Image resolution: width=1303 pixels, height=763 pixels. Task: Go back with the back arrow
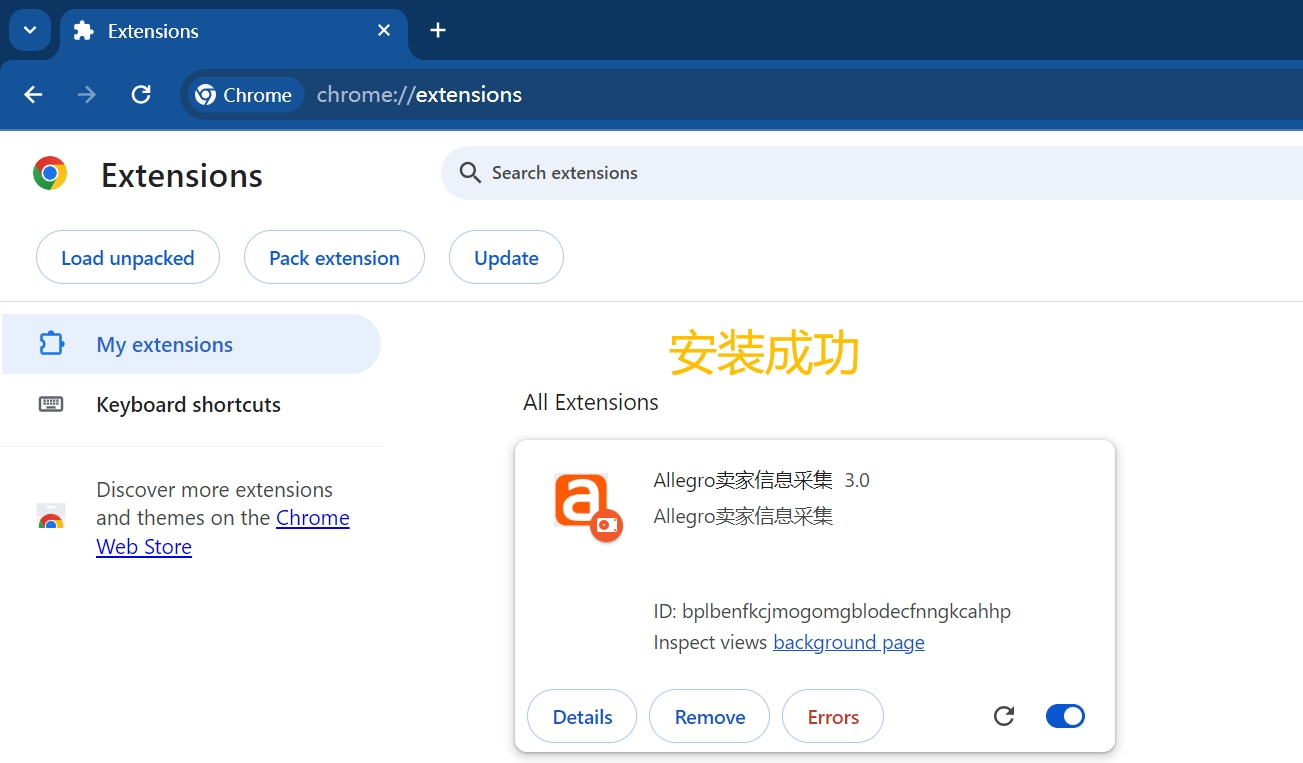point(33,95)
